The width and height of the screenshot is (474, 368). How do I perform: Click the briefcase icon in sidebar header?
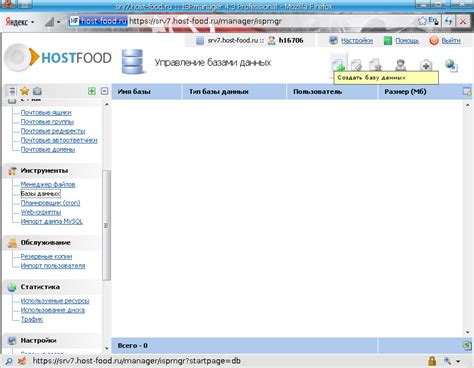pyautogui.click(x=37, y=91)
